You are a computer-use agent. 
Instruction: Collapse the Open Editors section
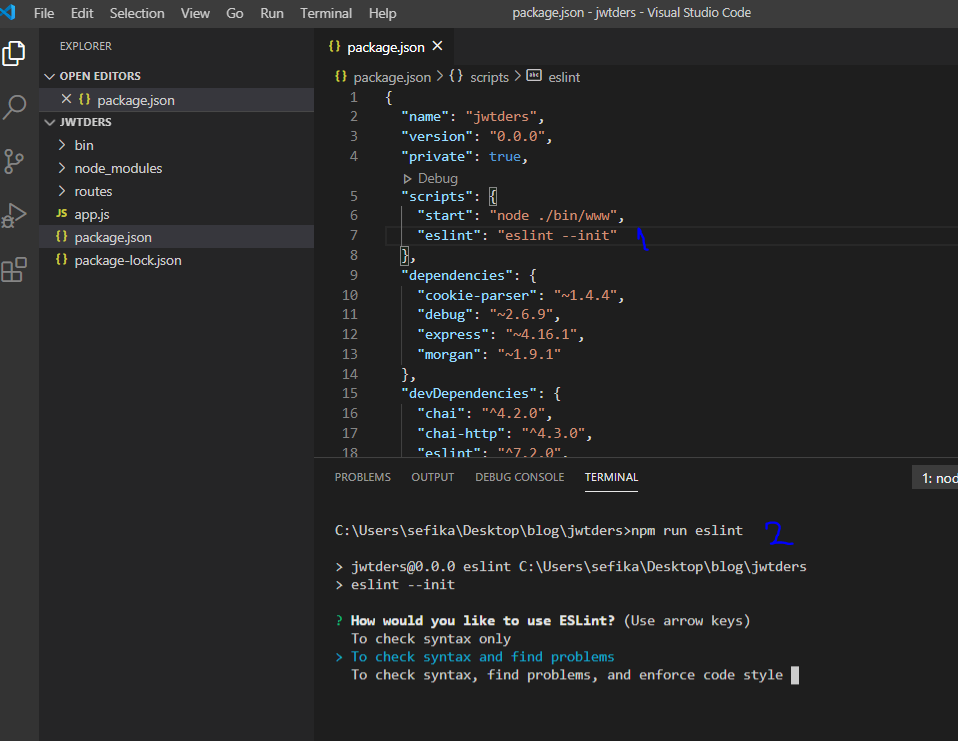pos(49,76)
